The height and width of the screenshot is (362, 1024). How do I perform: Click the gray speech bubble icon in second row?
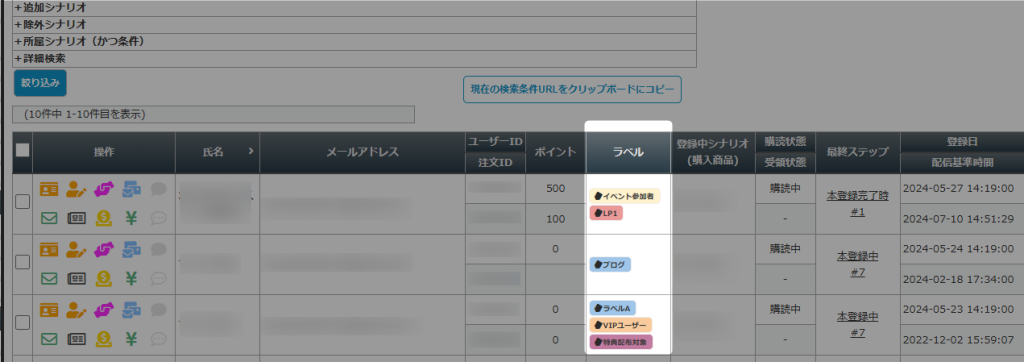[x=159, y=250]
